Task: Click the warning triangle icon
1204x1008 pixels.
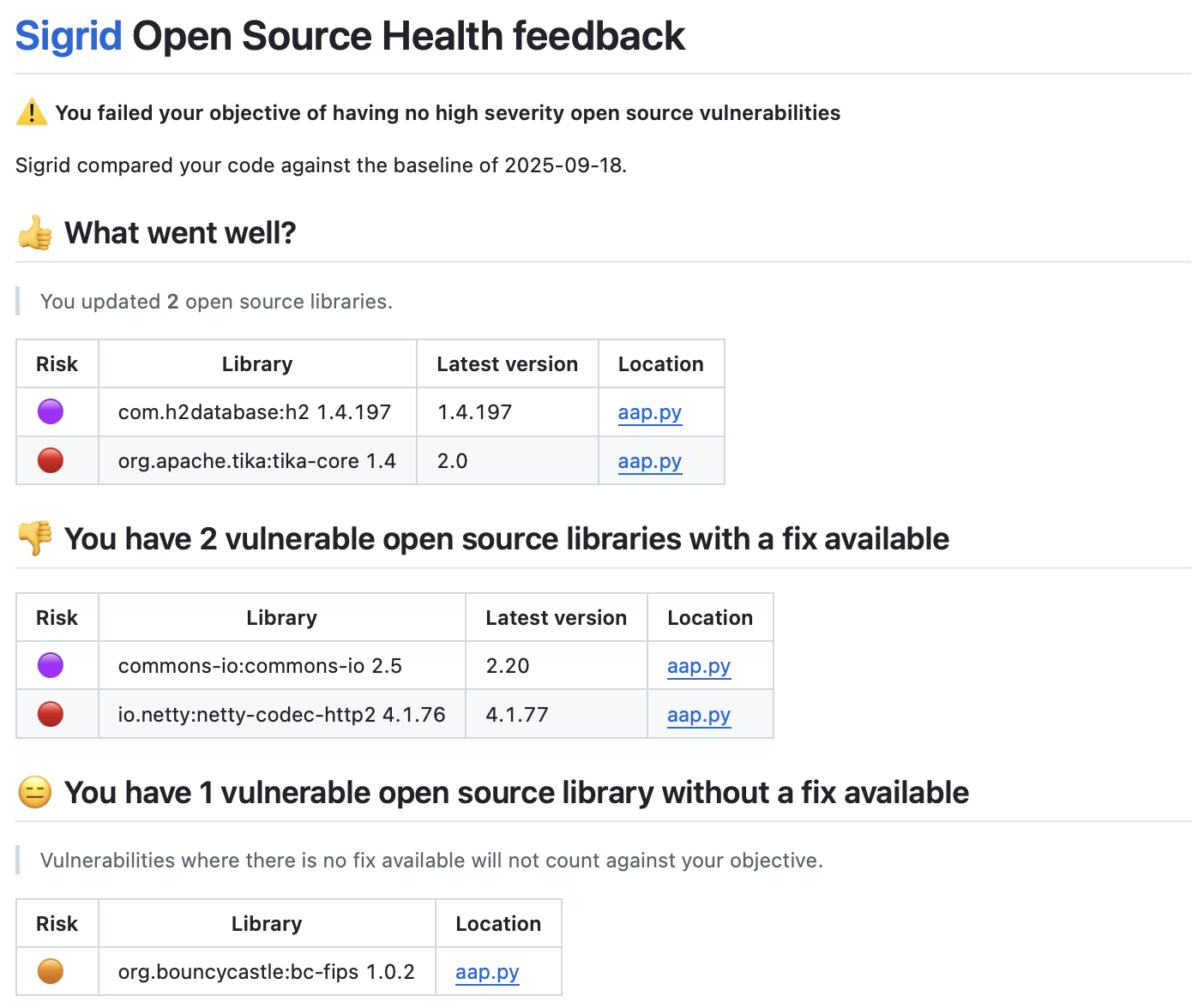Action: coord(32,112)
